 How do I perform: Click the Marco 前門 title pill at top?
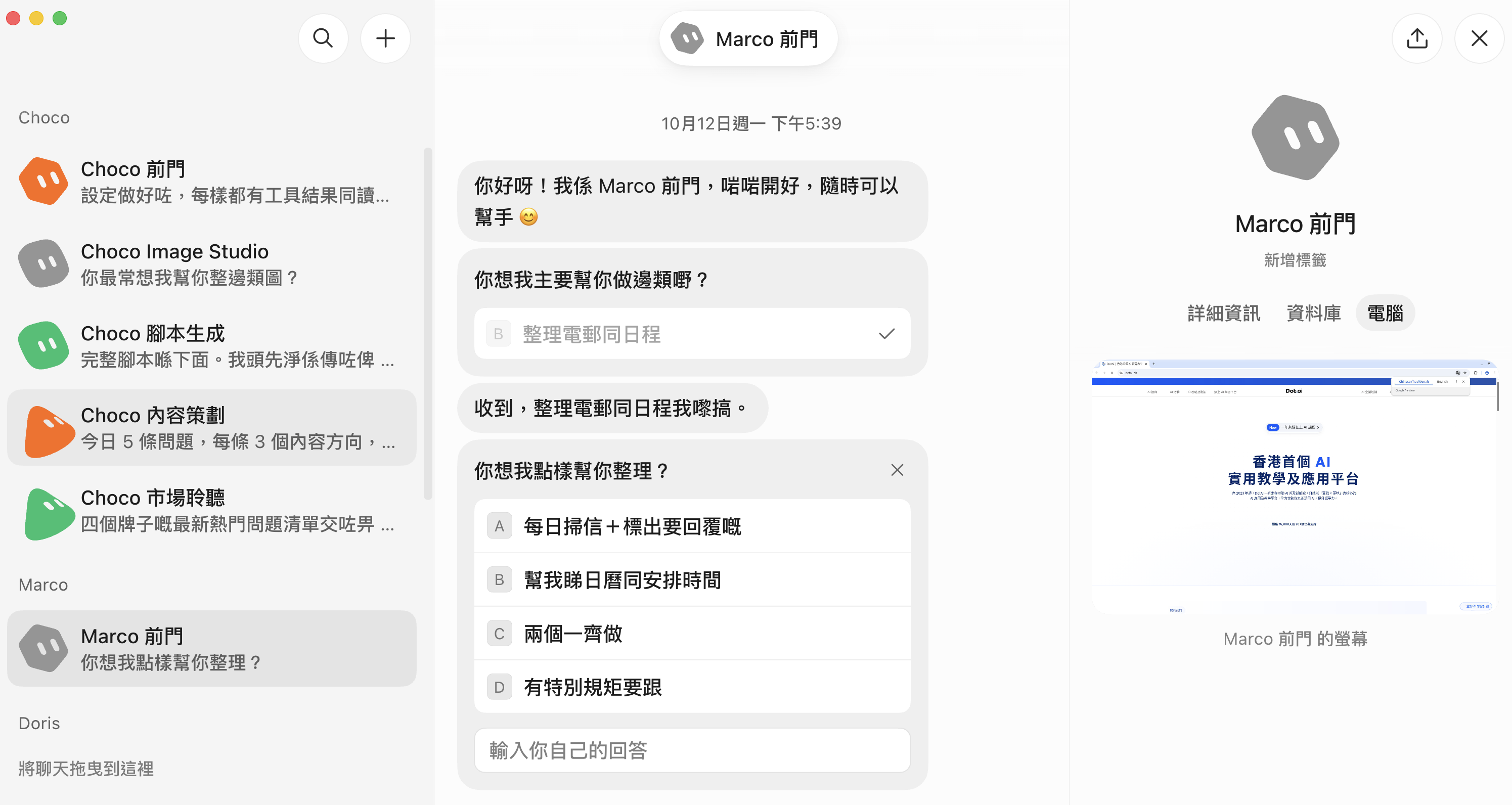point(748,39)
